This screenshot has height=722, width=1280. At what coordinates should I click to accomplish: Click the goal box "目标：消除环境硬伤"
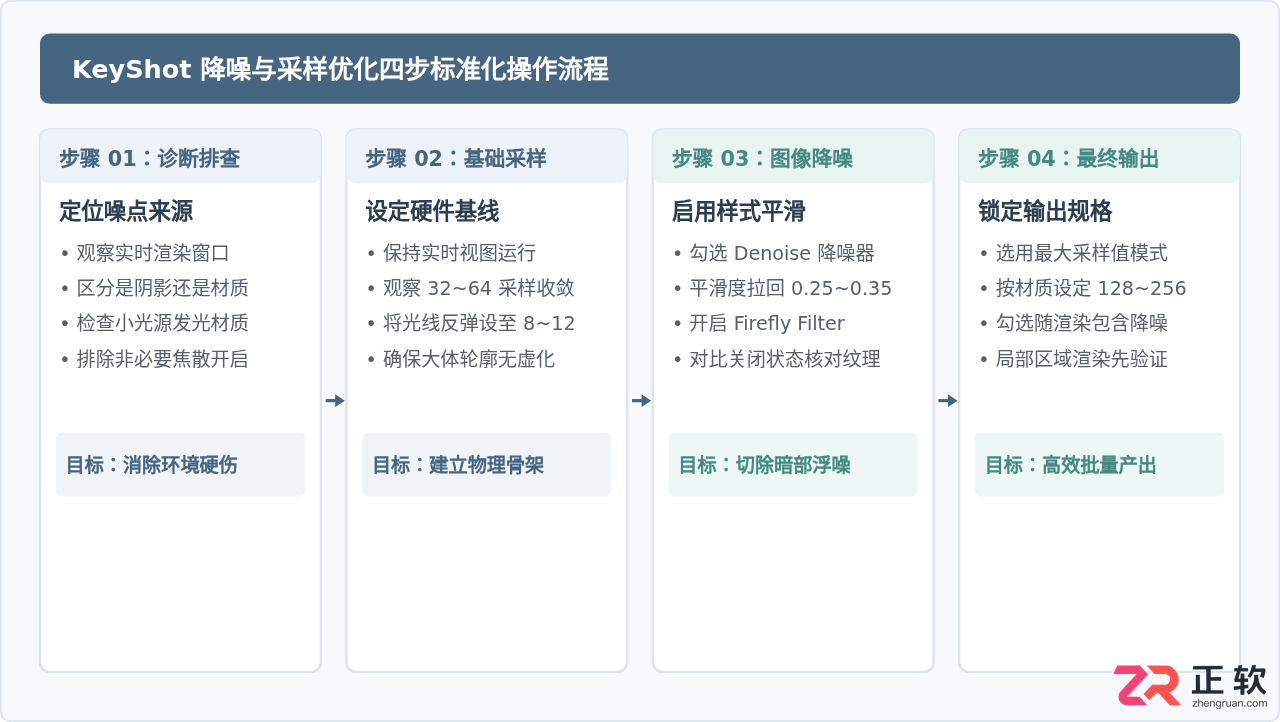180,464
